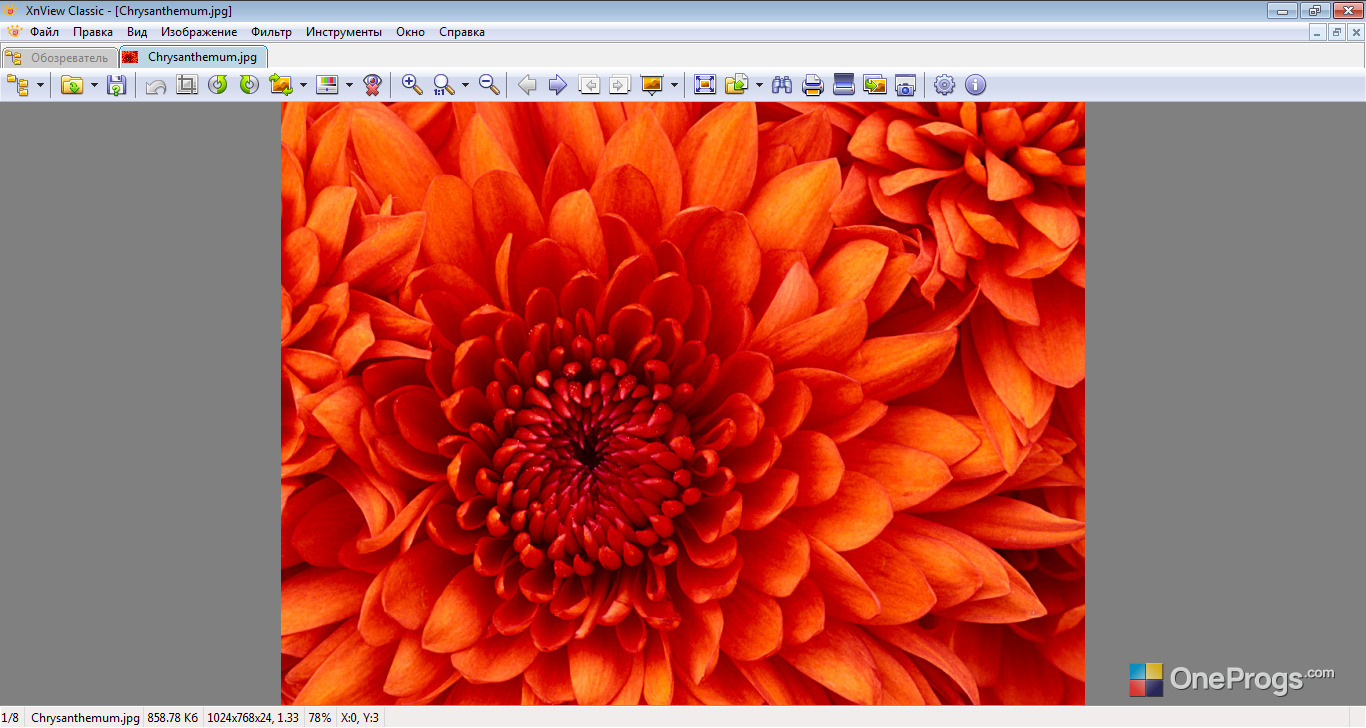The height and width of the screenshot is (728, 1366).
Task: Zoom out with the minus magnifier
Action: pos(489,85)
